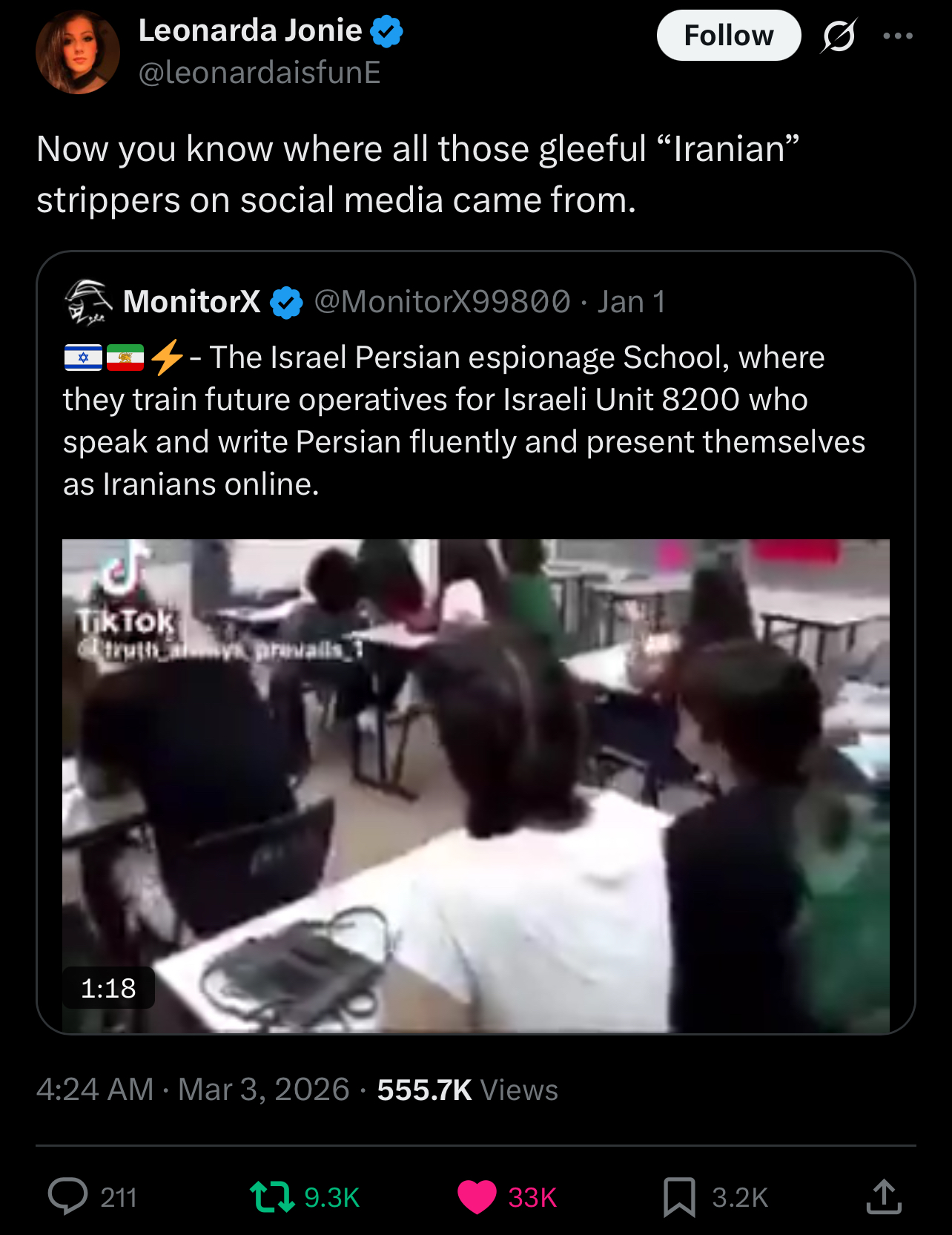Follow Leonarda Jonie
This screenshot has height=1235, width=952.
(728, 35)
